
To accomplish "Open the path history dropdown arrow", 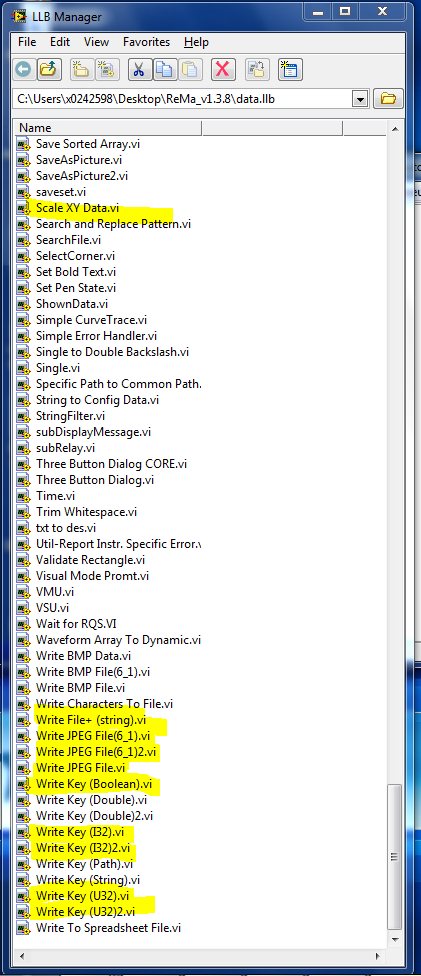I will click(359, 99).
